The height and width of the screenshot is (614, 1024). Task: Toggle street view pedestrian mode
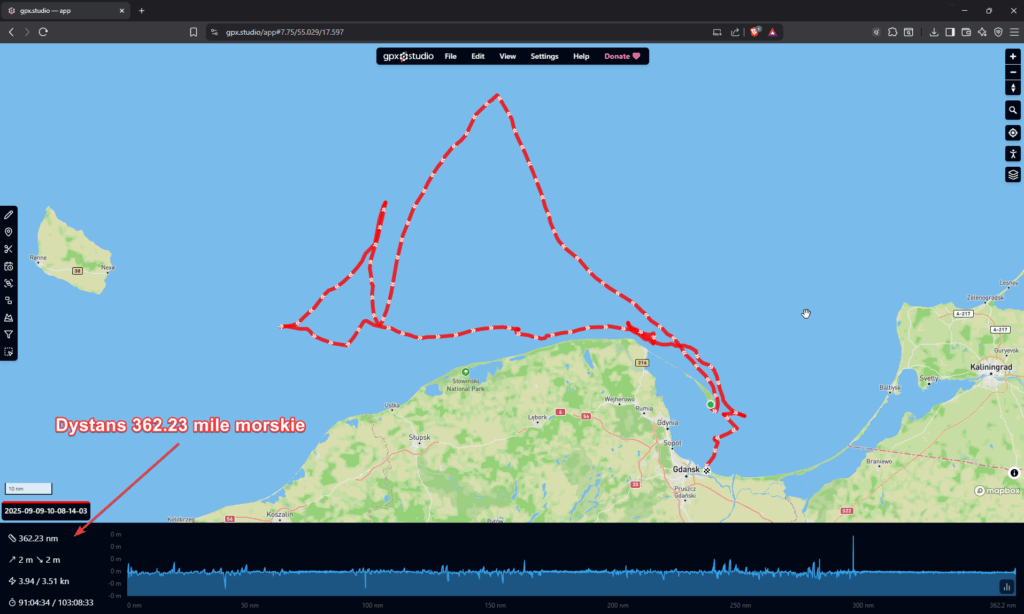coord(1013,154)
